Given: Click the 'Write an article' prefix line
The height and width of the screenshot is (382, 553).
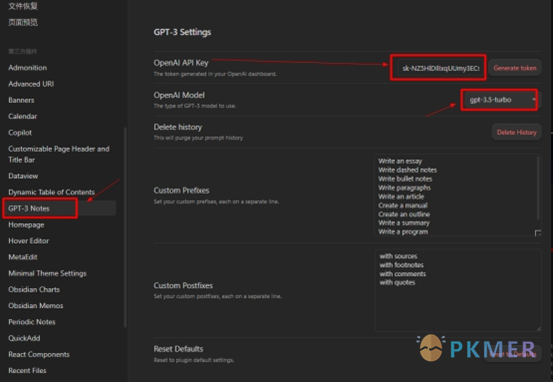Looking at the screenshot, I should pos(401,196).
